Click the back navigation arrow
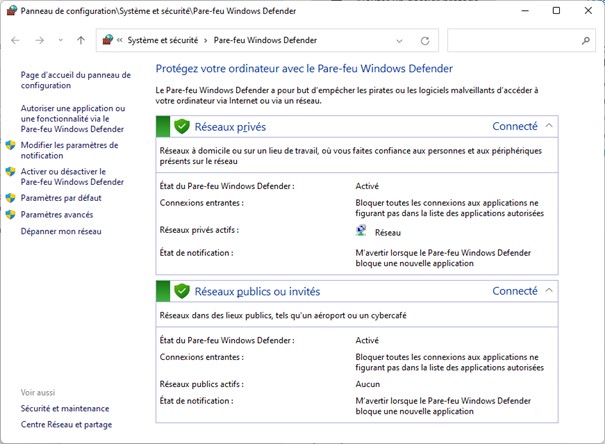Image resolution: width=605 pixels, height=444 pixels. [15, 41]
